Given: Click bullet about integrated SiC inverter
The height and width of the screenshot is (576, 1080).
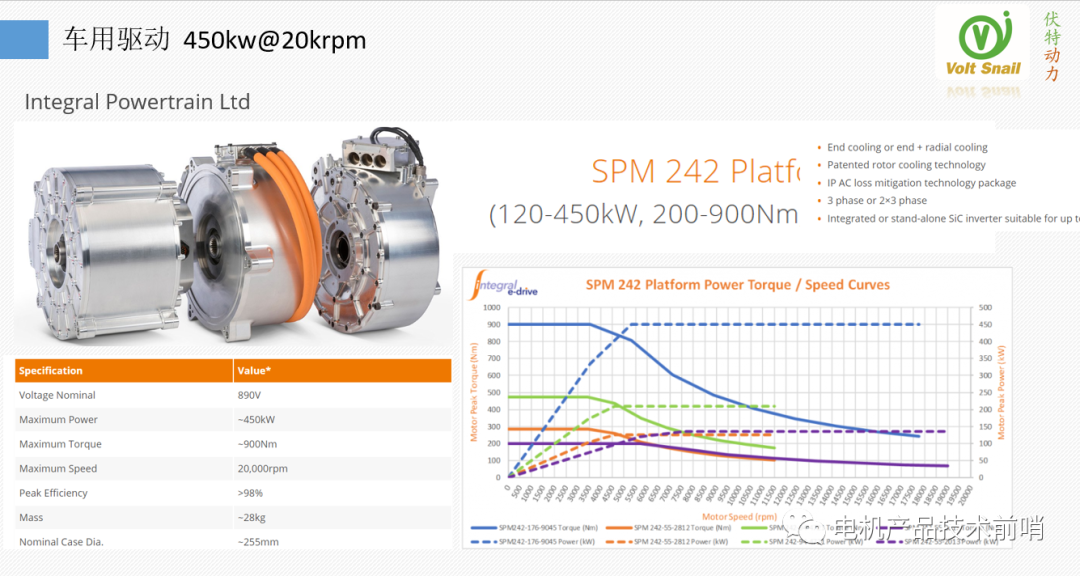Looking at the screenshot, I should tap(953, 218).
